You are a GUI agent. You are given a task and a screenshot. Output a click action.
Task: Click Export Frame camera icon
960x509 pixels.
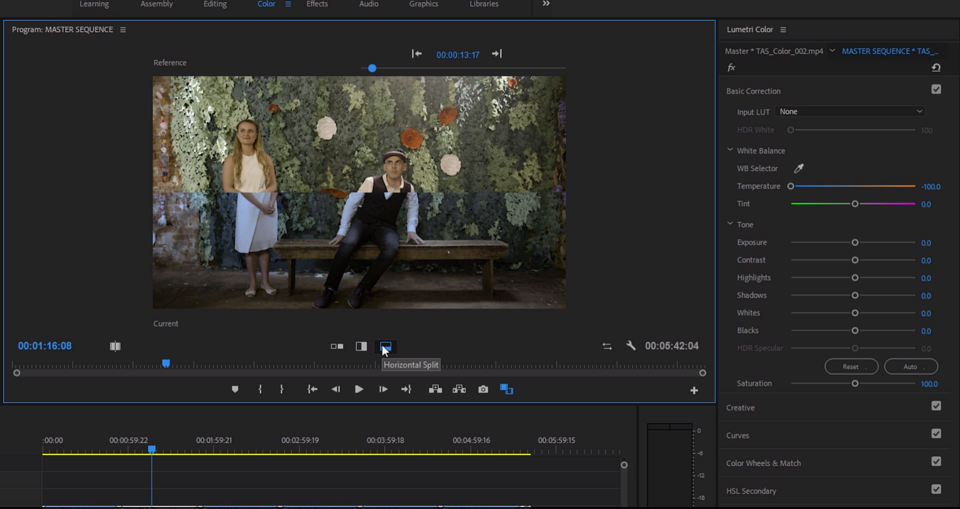[x=483, y=389]
